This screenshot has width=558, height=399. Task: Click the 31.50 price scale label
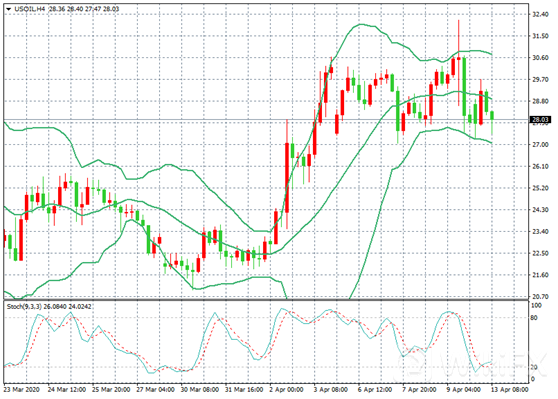click(540, 36)
